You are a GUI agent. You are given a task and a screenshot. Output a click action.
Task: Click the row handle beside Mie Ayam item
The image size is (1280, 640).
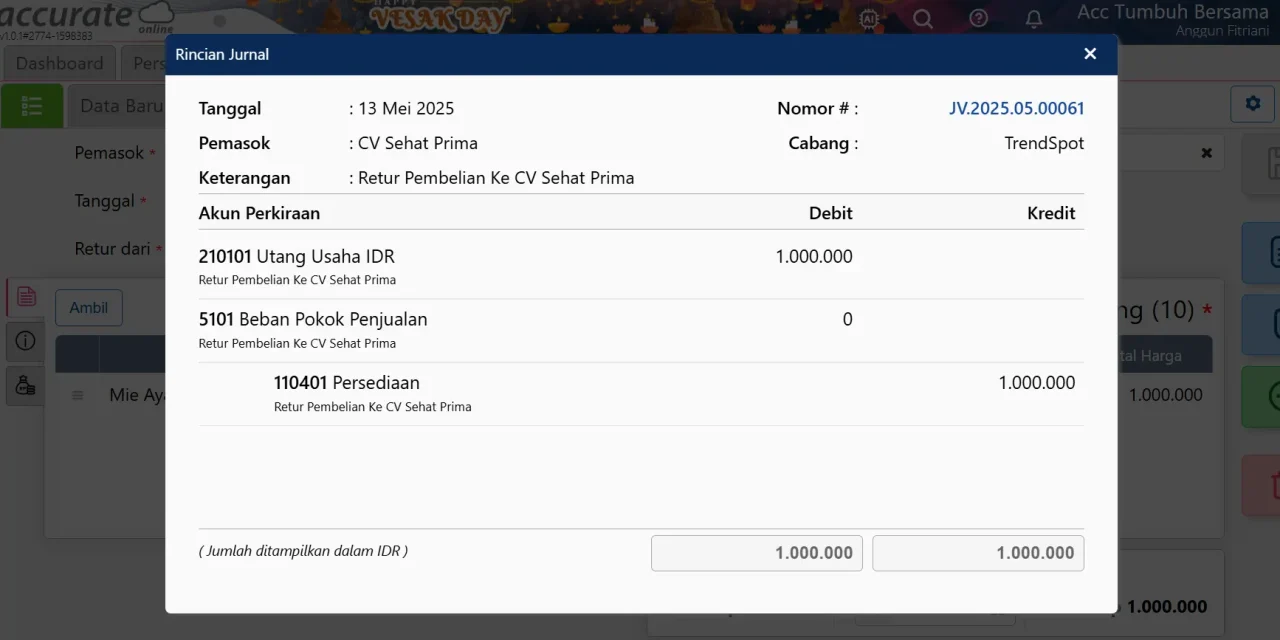77,395
